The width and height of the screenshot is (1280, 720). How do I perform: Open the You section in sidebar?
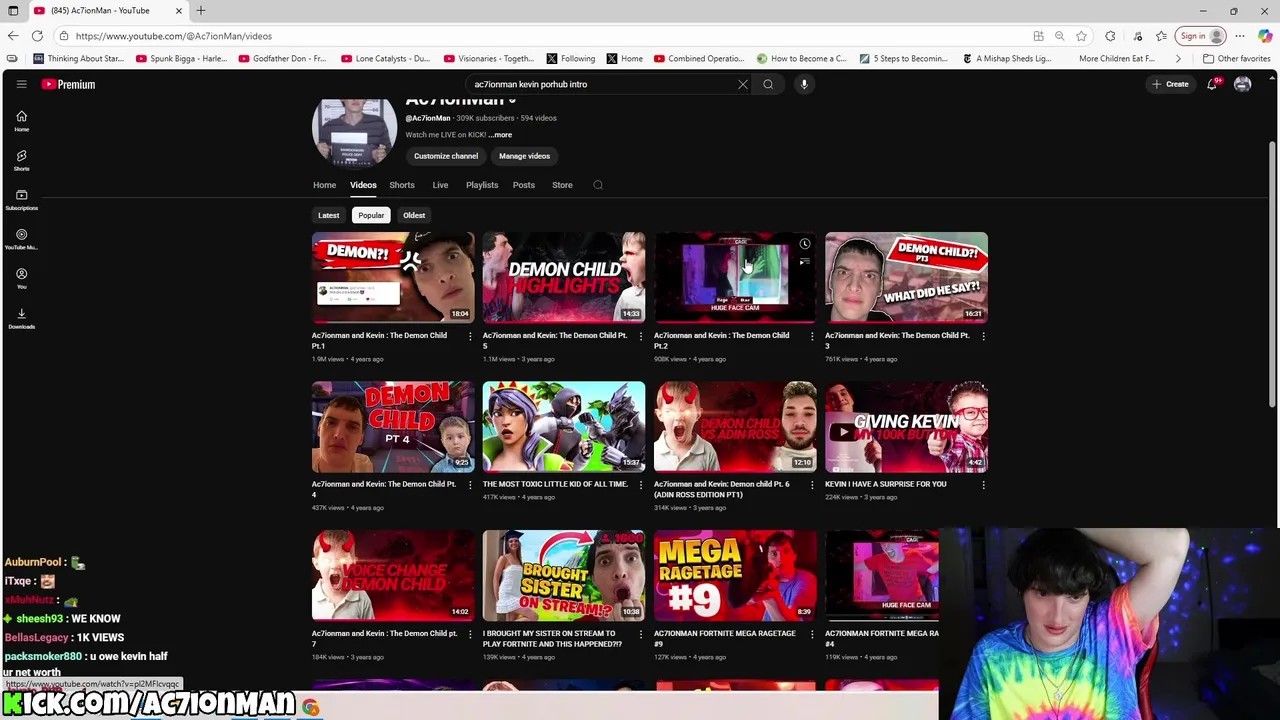click(x=21, y=278)
